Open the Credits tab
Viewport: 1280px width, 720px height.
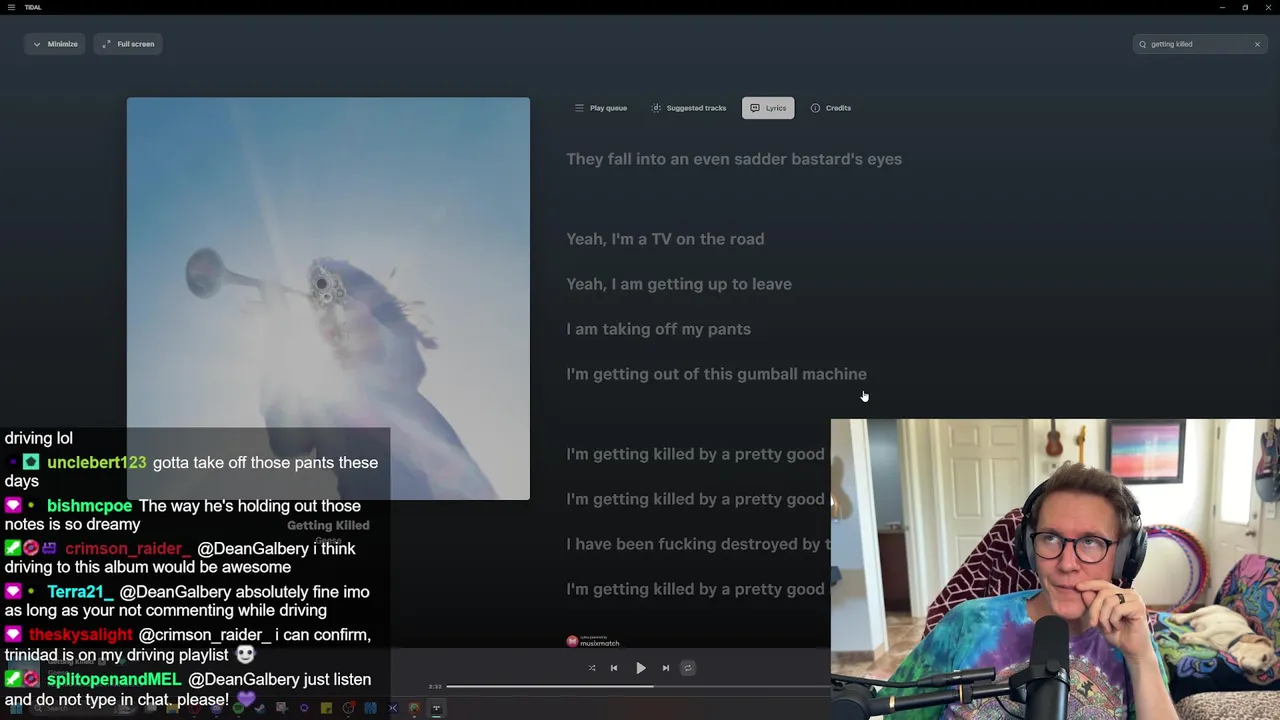click(831, 108)
